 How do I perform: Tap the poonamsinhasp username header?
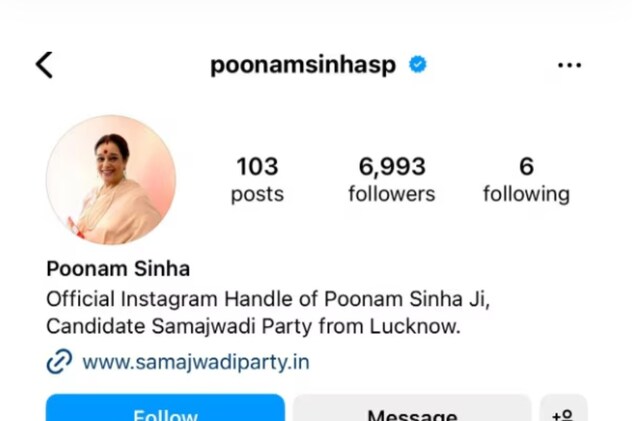pos(303,65)
